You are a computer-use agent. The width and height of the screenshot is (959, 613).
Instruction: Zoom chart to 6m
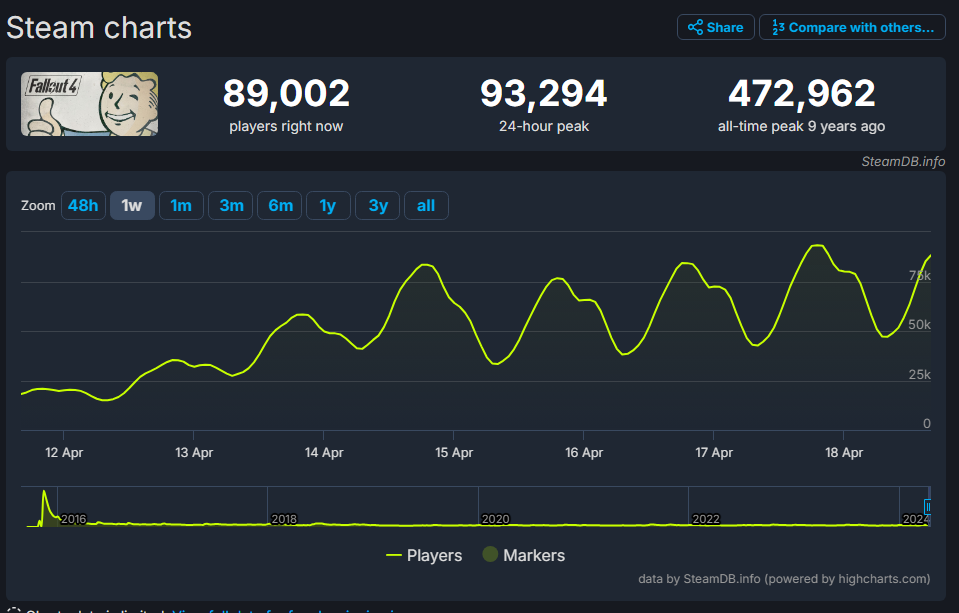[280, 206]
